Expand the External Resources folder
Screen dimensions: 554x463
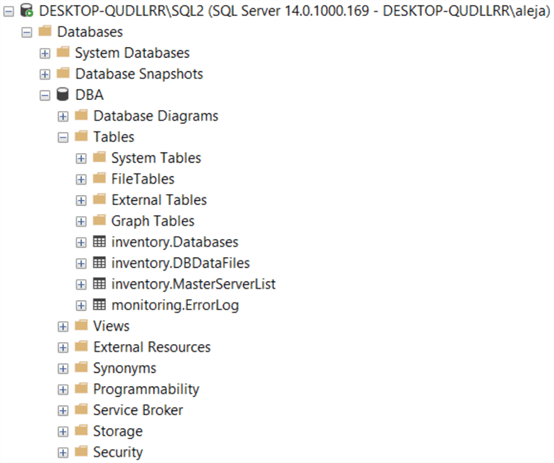coord(63,348)
